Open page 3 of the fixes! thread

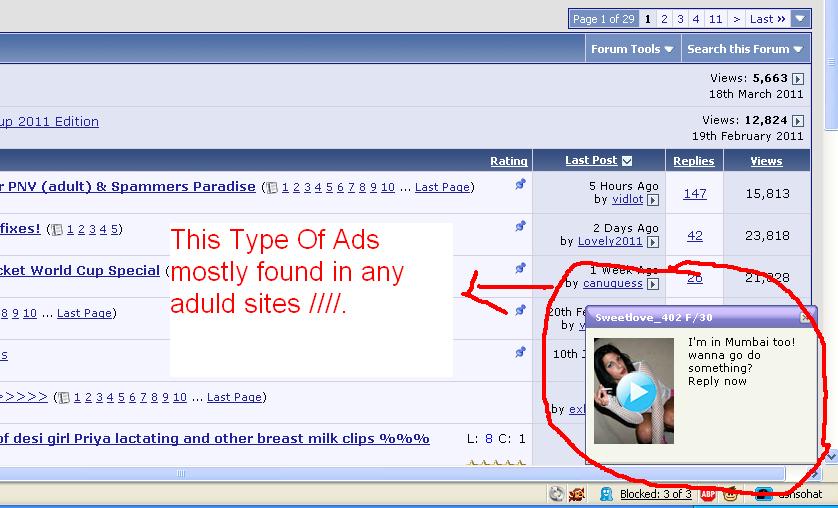pyautogui.click(x=92, y=230)
